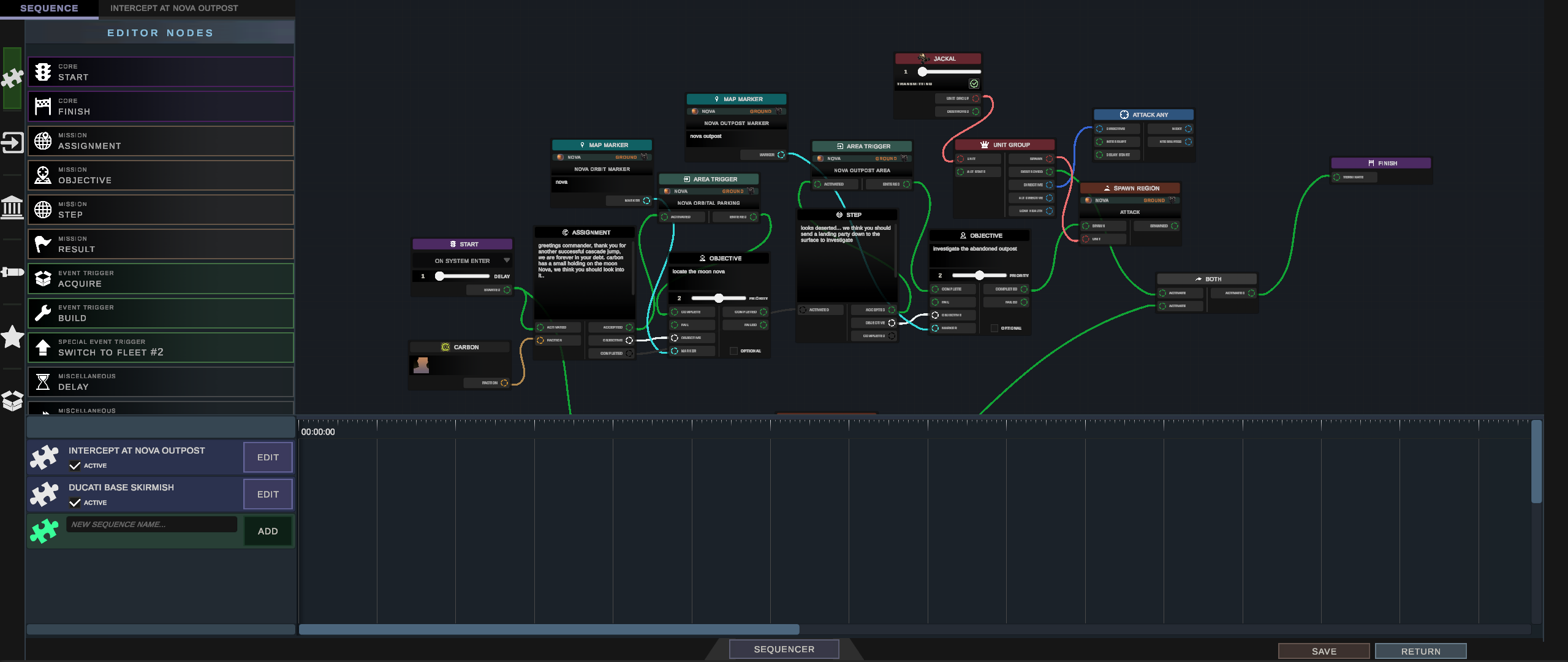Open the Sequencer tab at bottom
Screen dimensions: 1568x662
click(784, 649)
